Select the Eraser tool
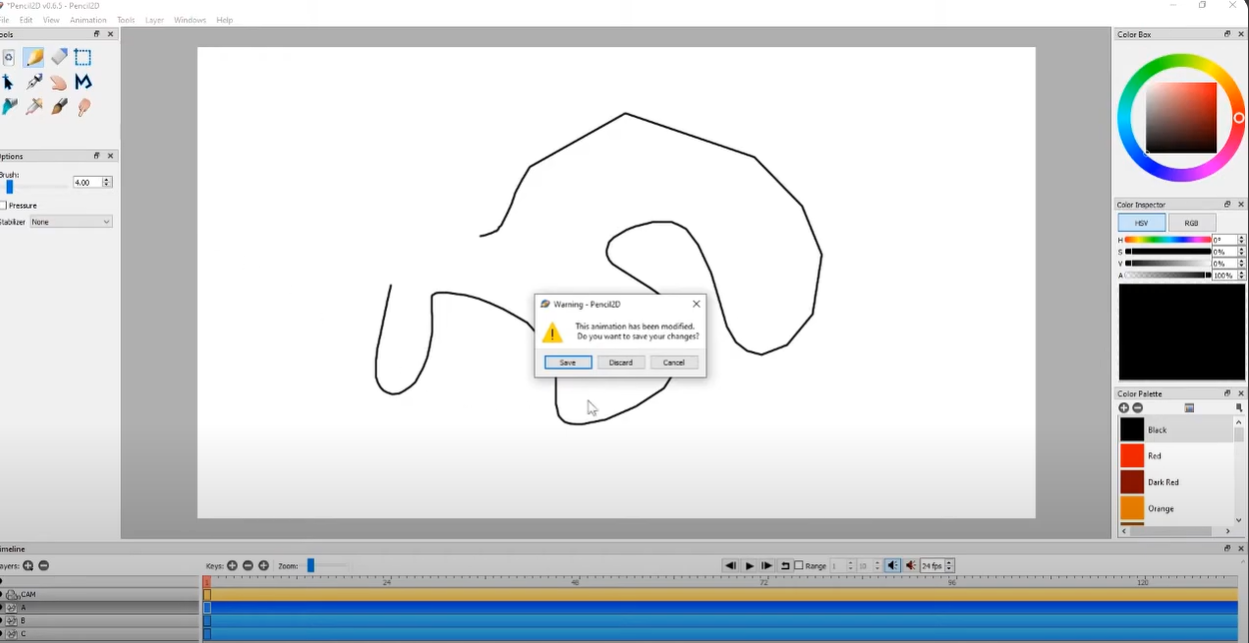1249x643 pixels. coord(58,56)
